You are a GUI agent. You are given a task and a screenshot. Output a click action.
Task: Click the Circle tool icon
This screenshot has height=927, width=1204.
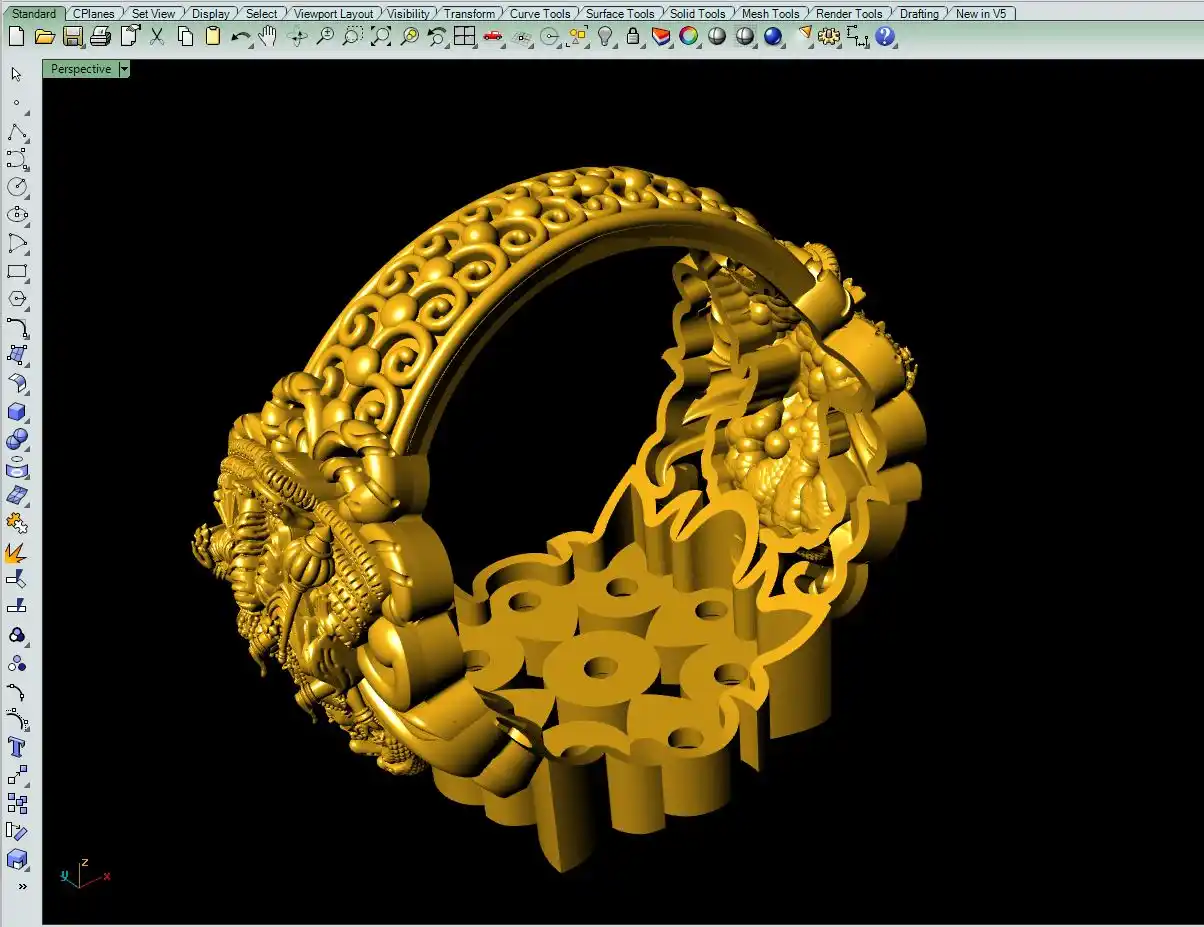coord(17,187)
